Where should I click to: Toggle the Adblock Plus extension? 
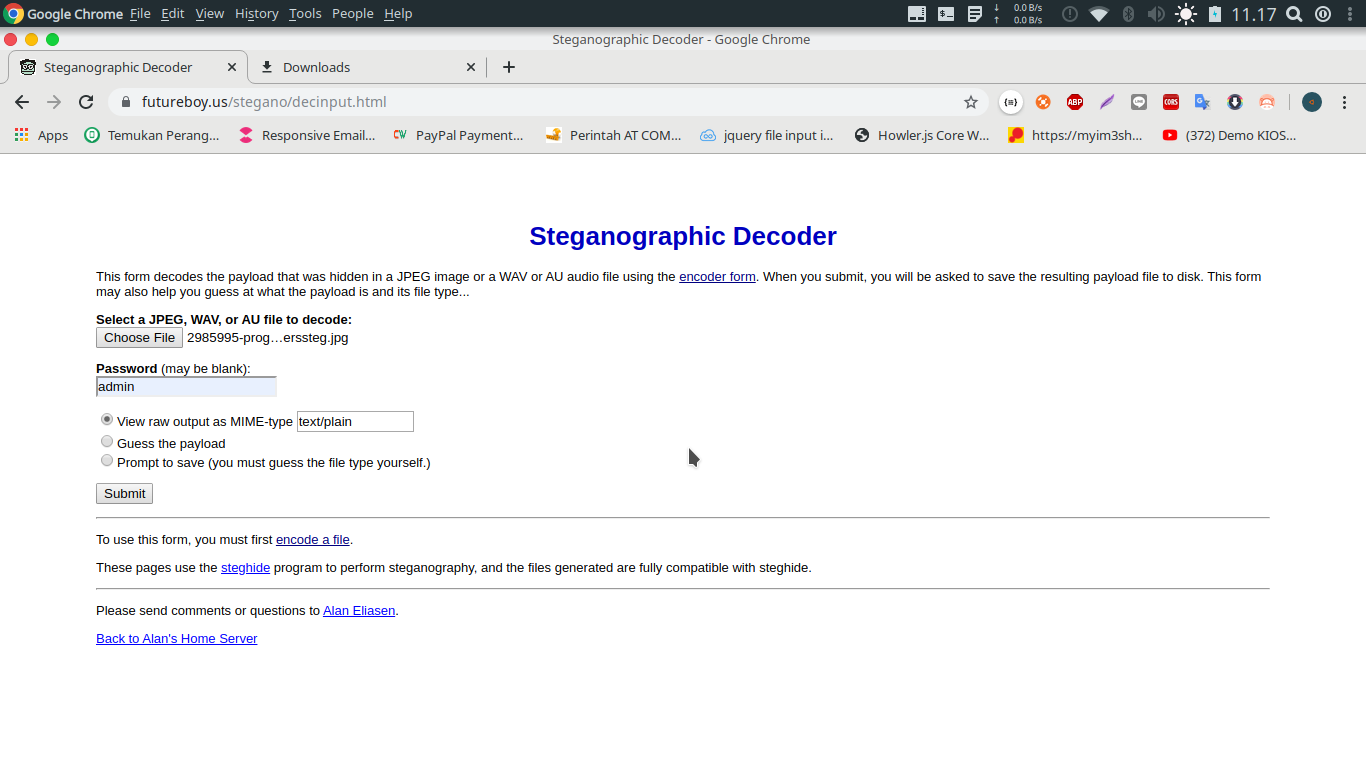pyautogui.click(x=1075, y=101)
